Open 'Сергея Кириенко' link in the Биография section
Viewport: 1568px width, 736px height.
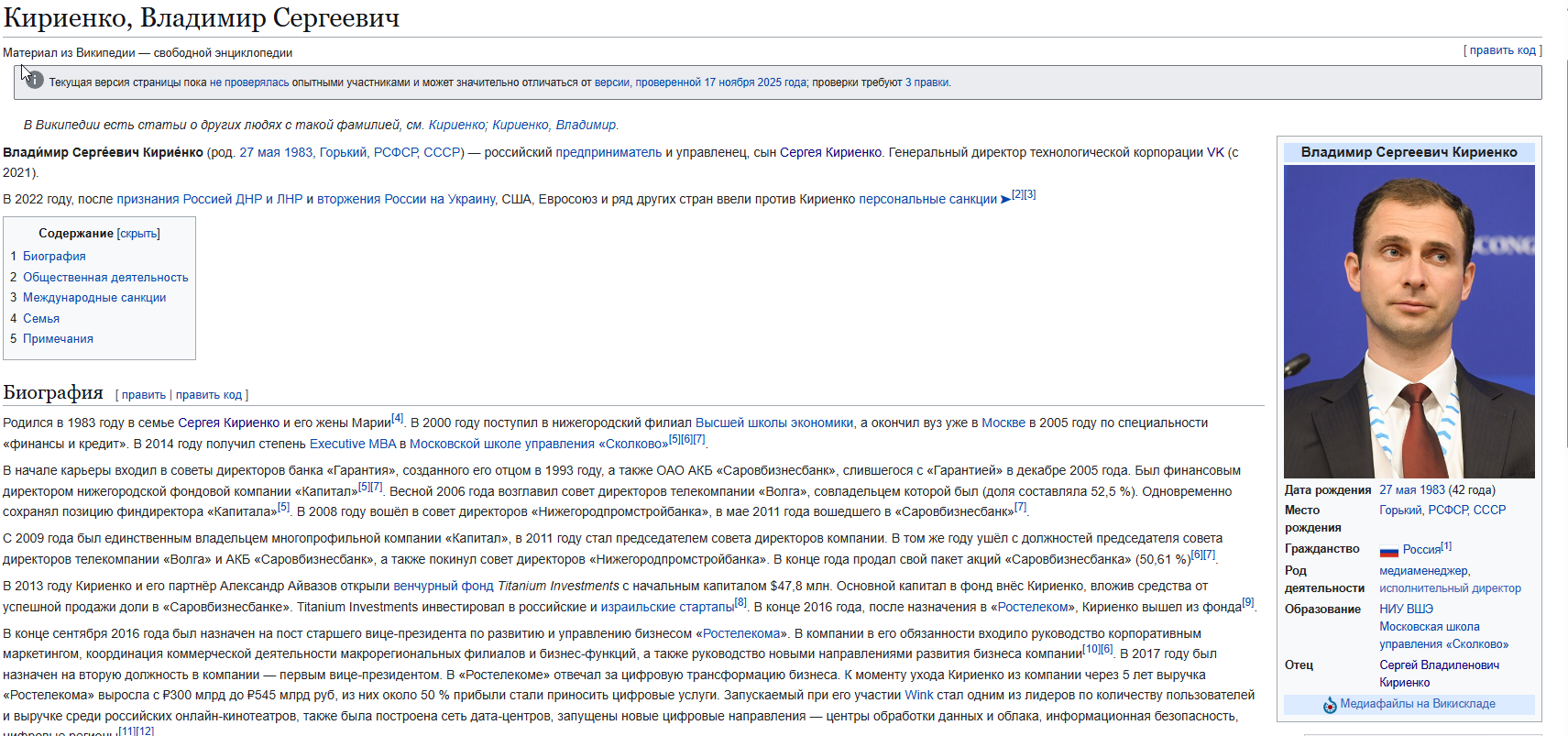coord(228,423)
